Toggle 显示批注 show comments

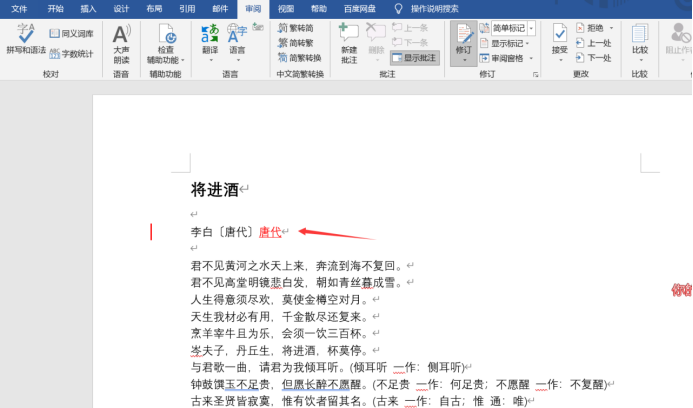coord(415,58)
